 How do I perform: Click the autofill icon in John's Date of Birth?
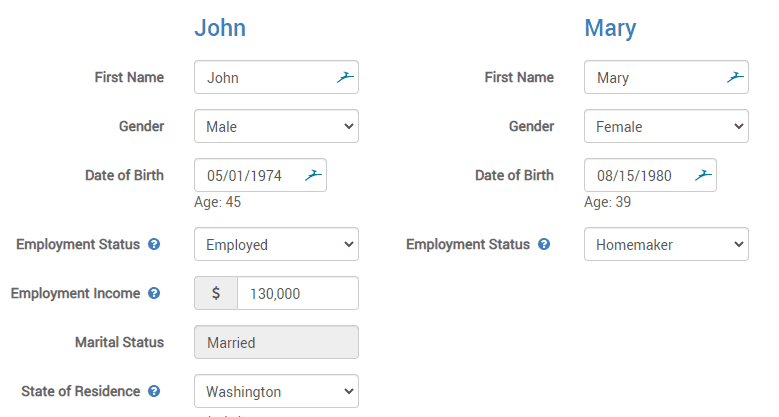[x=313, y=175]
